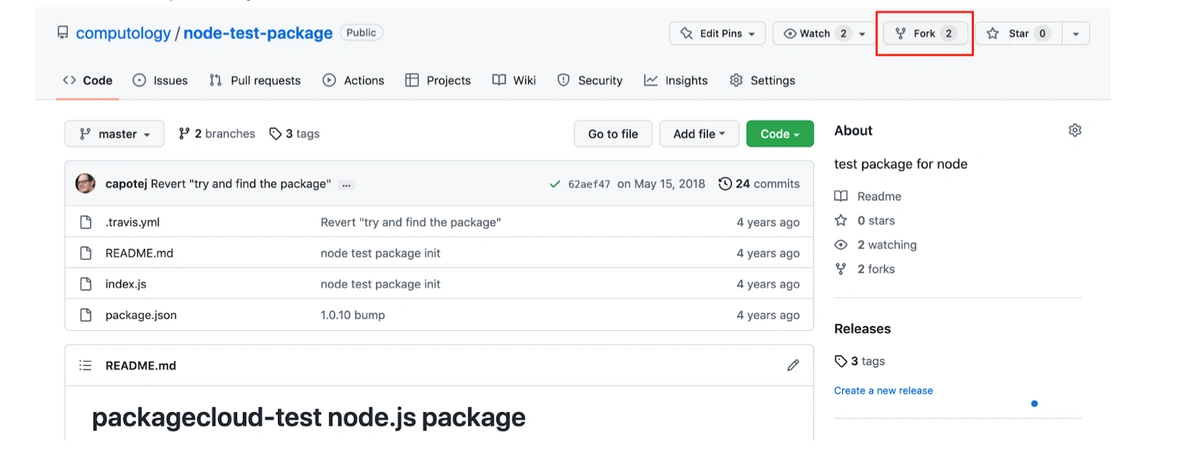This screenshot has width=1200, height=470.
Task: Open the index.js file
Action: click(x=126, y=284)
